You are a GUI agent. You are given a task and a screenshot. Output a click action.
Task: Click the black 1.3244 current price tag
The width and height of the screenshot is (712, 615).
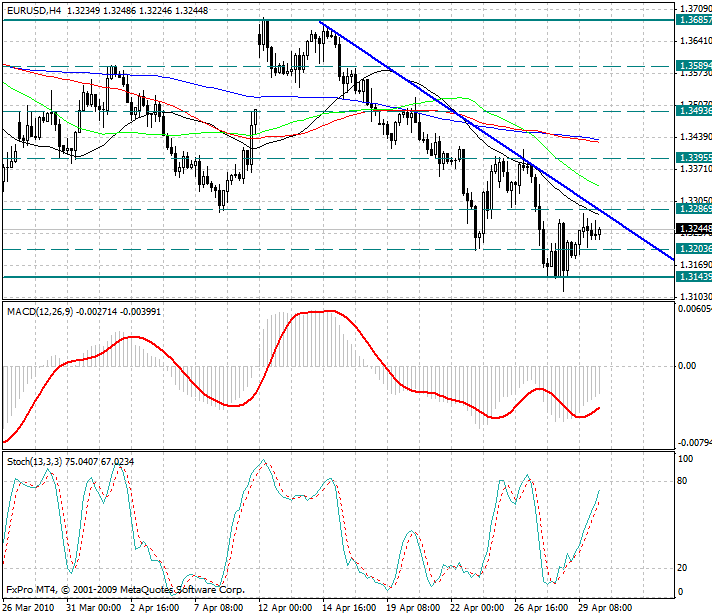(694, 228)
